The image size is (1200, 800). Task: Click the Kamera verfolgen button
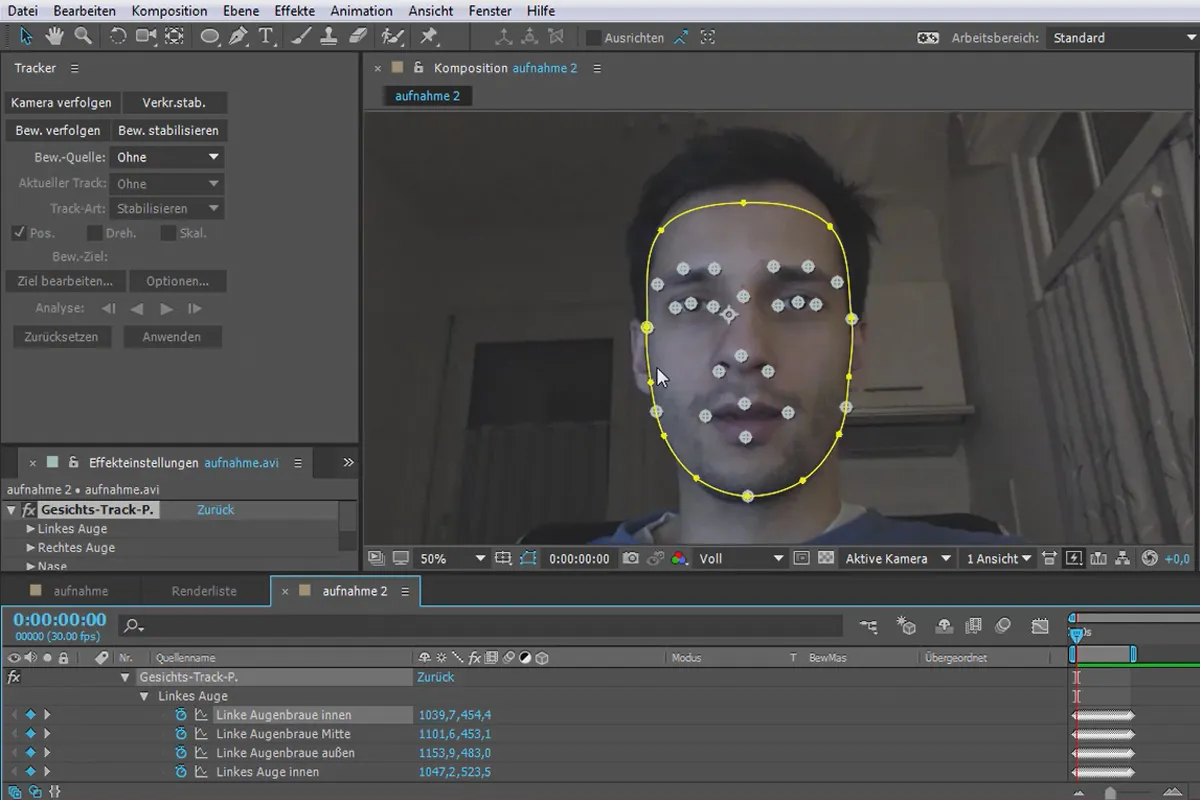[61, 103]
